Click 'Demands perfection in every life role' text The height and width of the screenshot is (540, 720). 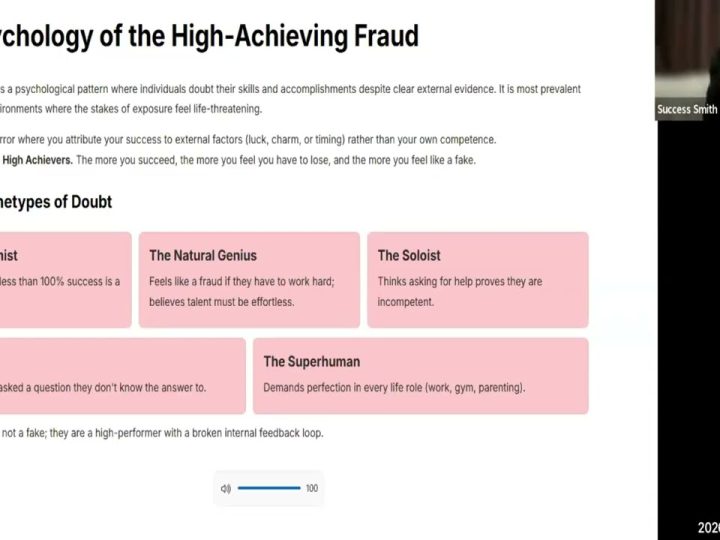[394, 387]
